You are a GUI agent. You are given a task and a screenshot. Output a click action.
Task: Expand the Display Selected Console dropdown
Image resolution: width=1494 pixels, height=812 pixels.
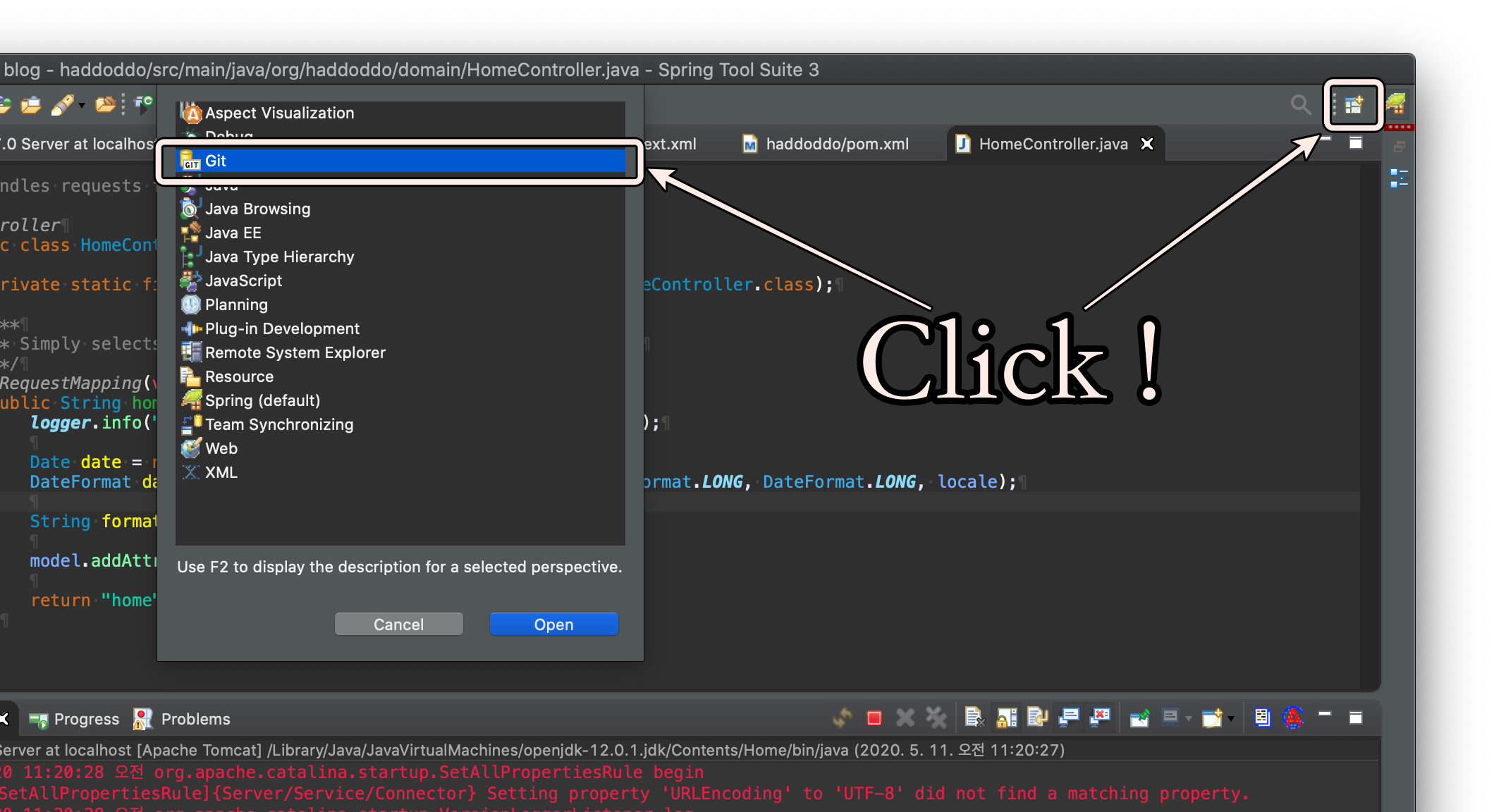1189,718
